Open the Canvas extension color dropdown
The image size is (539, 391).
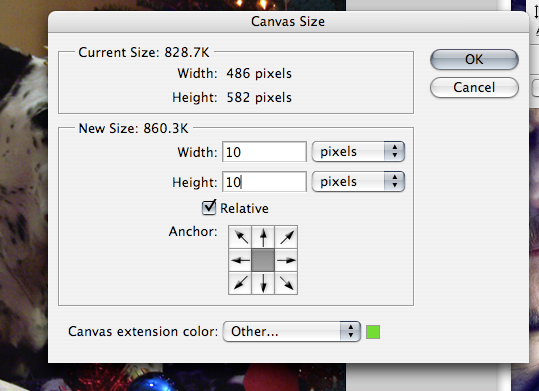pyautogui.click(x=292, y=332)
